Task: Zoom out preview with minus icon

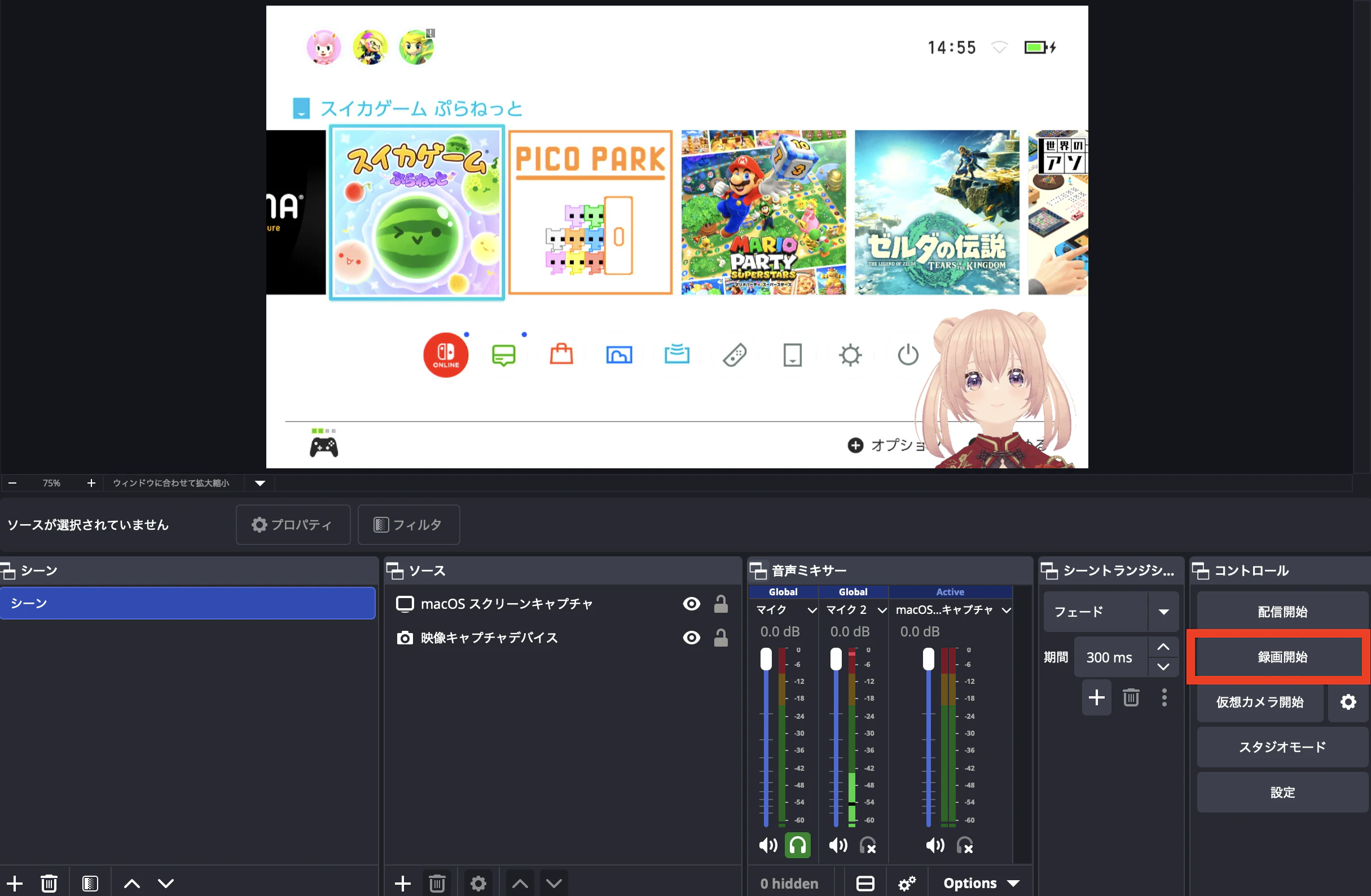Action: [12, 483]
